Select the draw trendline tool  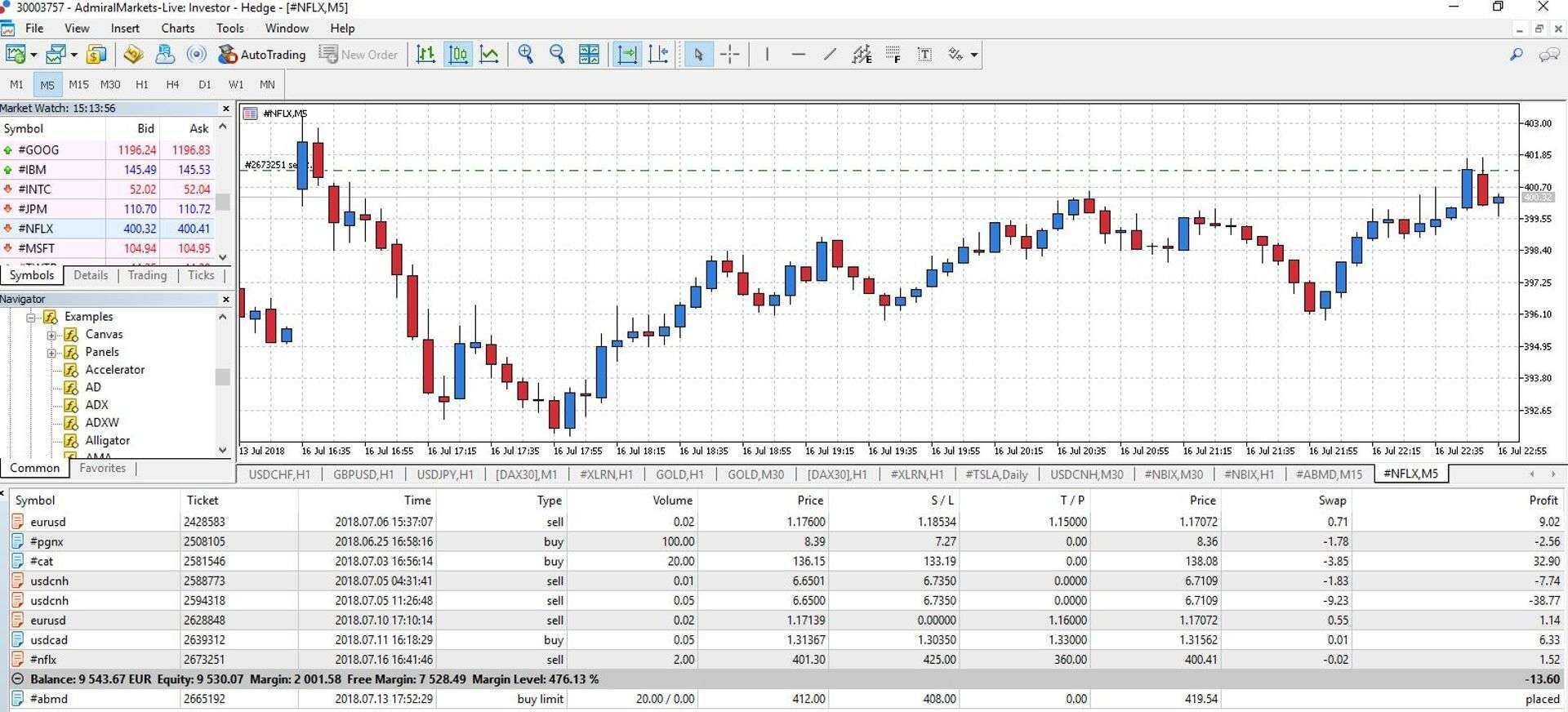830,55
